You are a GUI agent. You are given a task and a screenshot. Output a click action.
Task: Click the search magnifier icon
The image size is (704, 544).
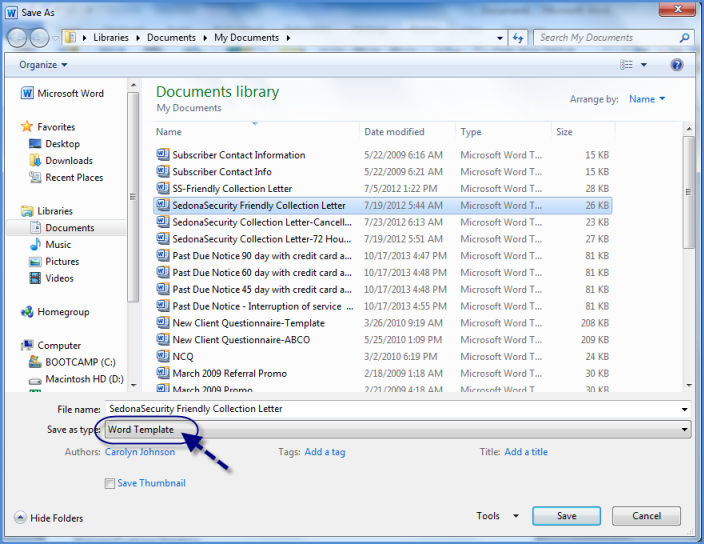(x=684, y=38)
